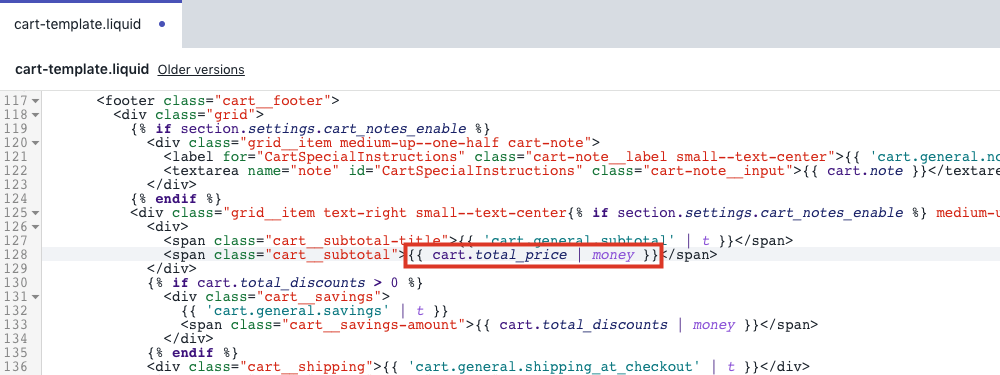Click line number 136 in gutter

click(15, 367)
